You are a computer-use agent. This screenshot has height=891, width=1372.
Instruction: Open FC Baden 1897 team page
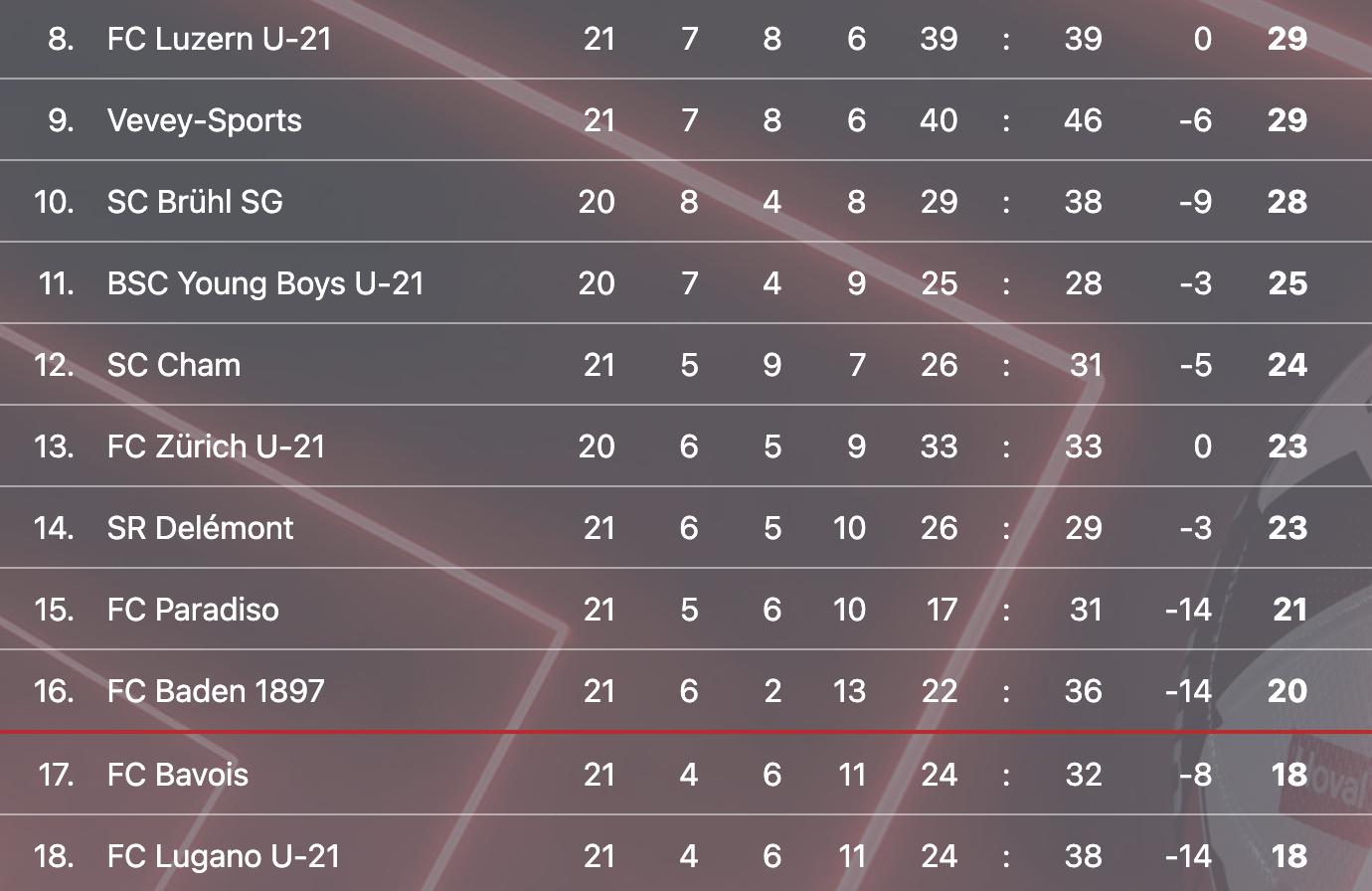tap(216, 691)
